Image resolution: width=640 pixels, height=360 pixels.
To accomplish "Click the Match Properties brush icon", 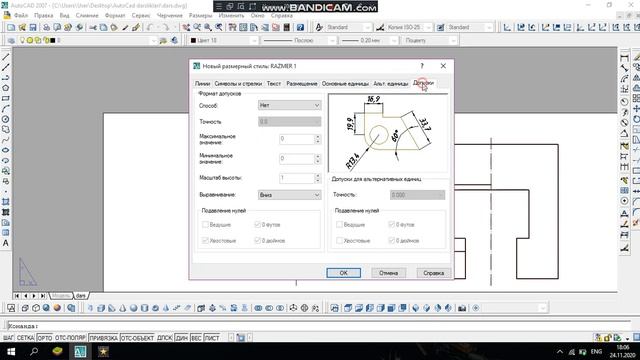I will coord(136,27).
